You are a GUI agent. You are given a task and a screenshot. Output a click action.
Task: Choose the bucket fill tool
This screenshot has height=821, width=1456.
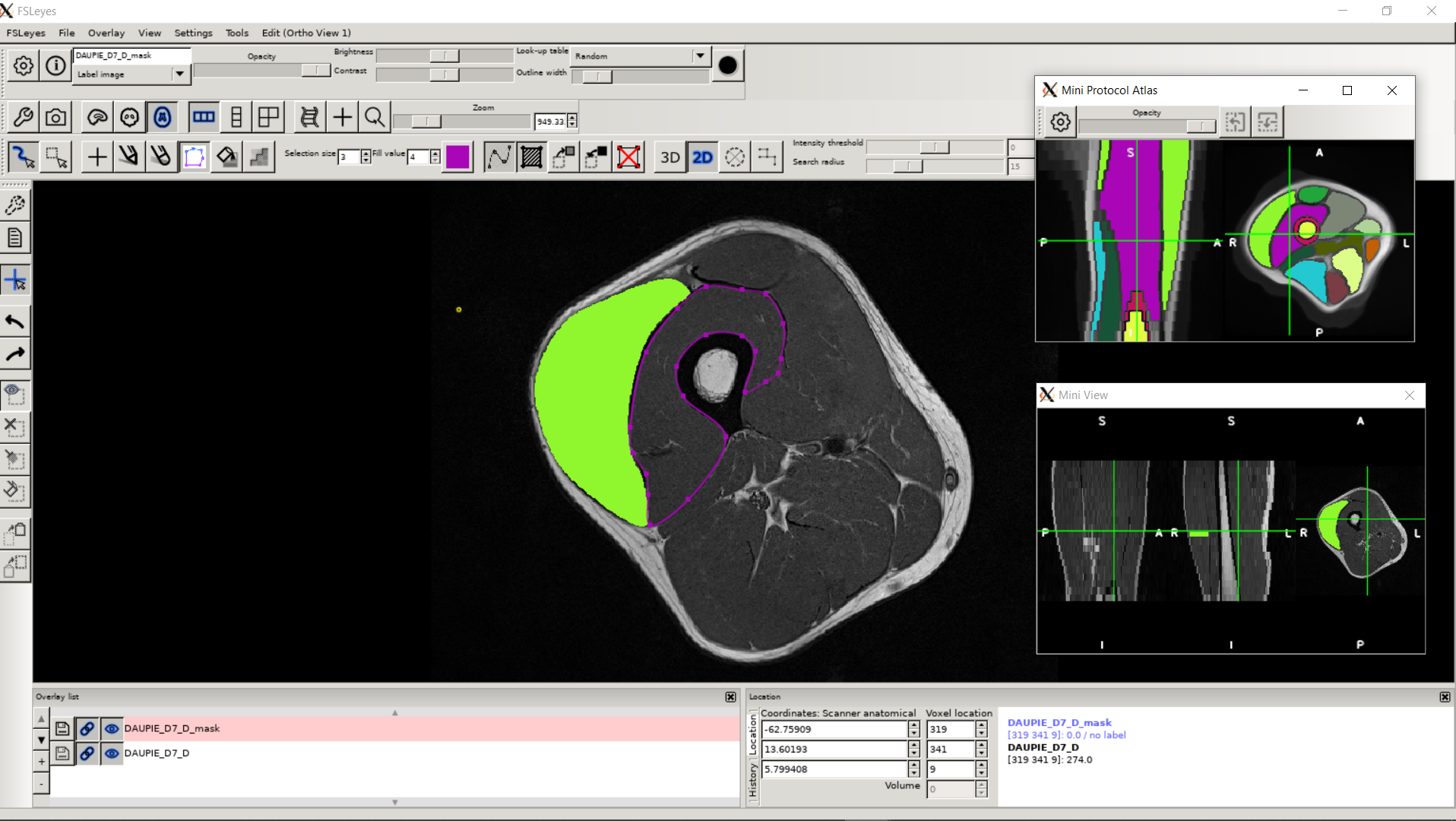coord(226,157)
